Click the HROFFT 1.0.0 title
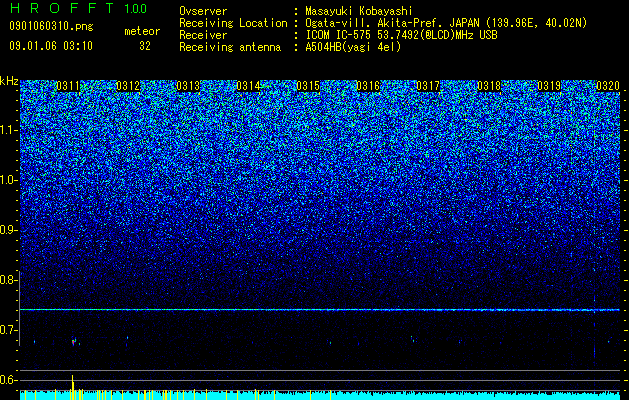The width and height of the screenshot is (629, 400). pyautogui.click(x=78, y=8)
